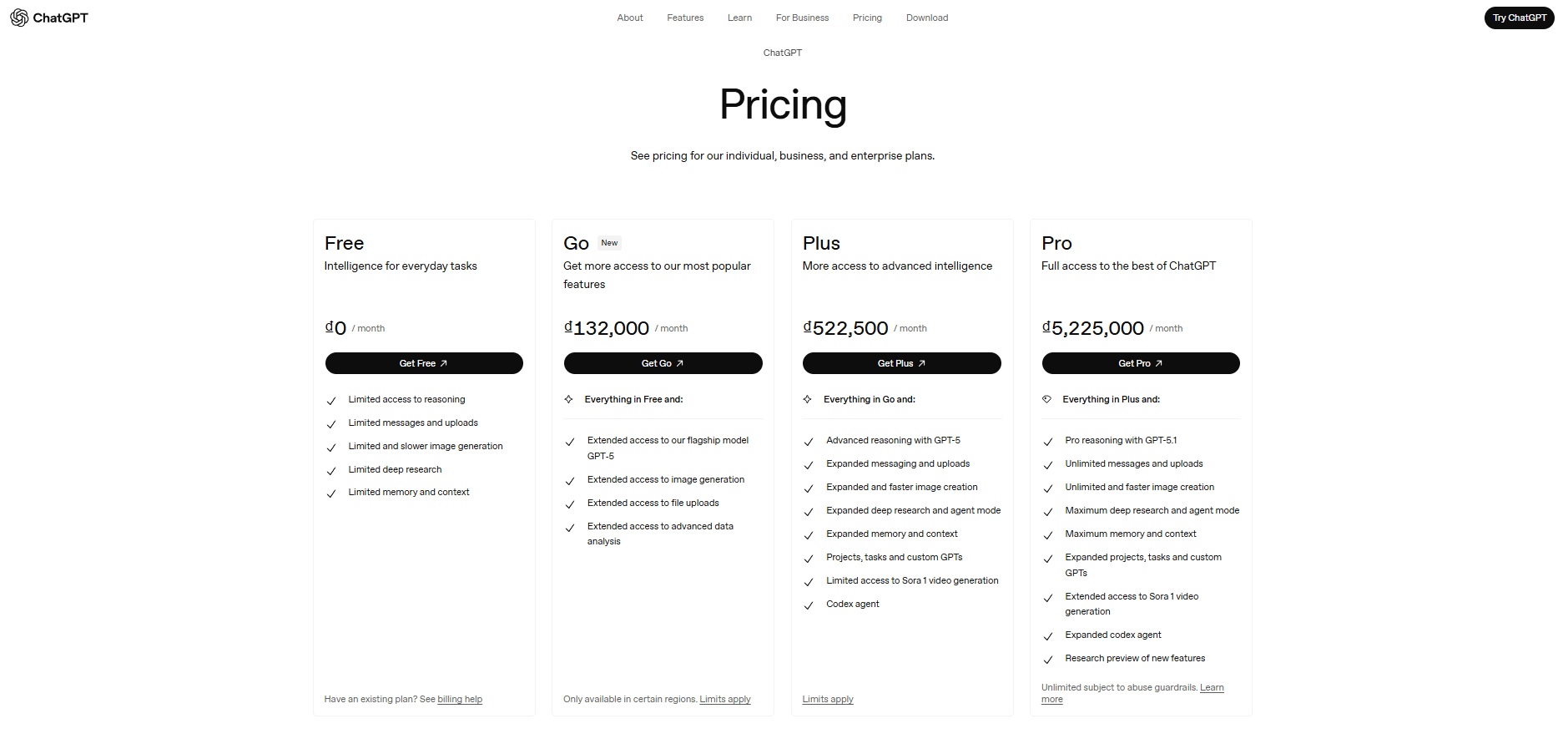Image resolution: width=1568 pixels, height=754 pixels.
Task: Click the sparkle icon beside Everything in Go
Action: [808, 399]
